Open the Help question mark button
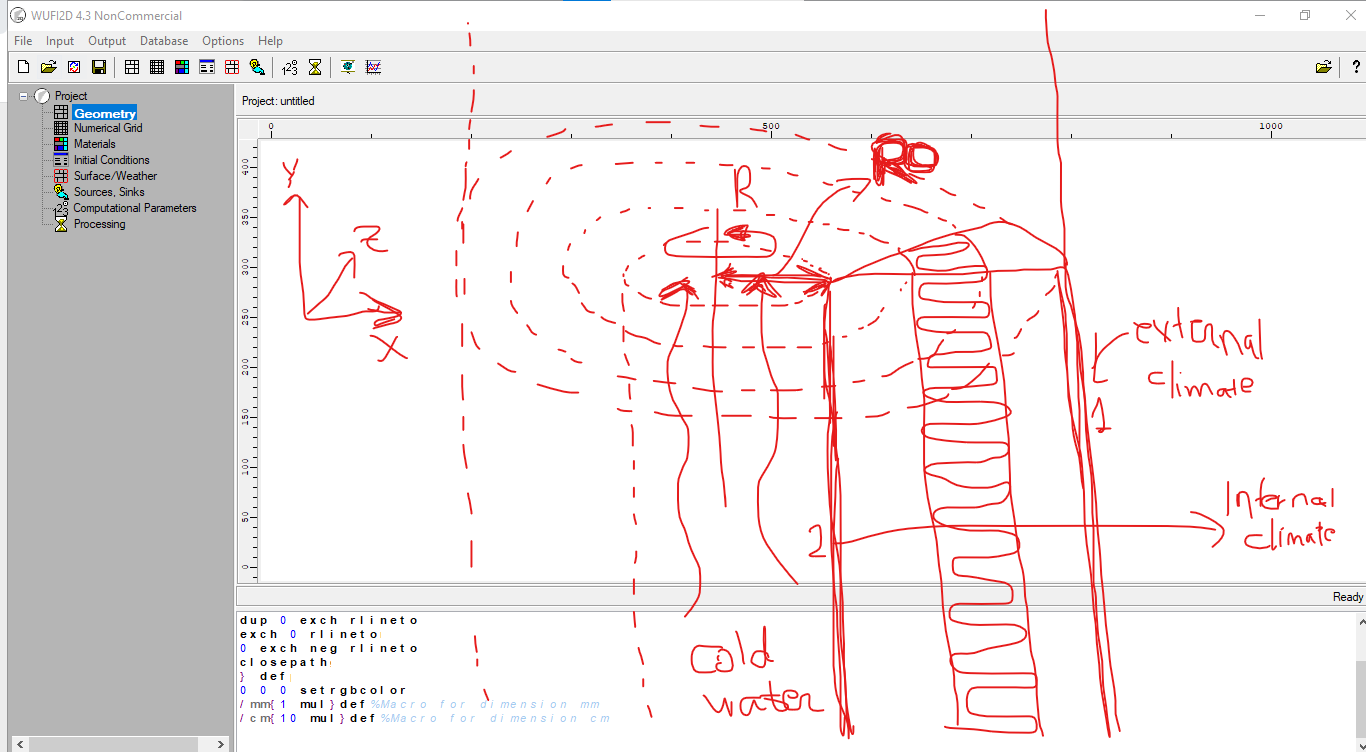This screenshot has width=1366, height=752. tap(1355, 67)
